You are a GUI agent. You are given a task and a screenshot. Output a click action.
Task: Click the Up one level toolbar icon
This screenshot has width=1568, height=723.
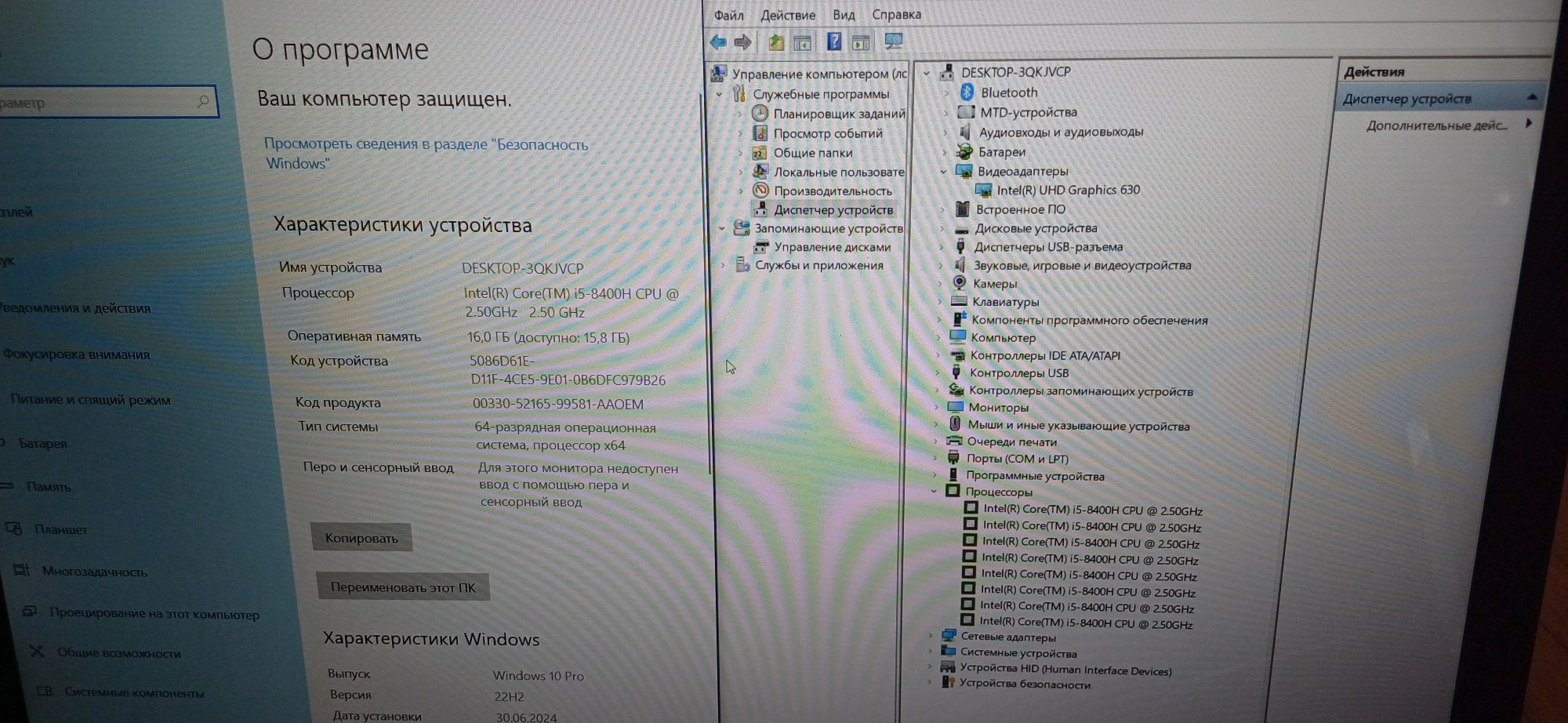[776, 42]
